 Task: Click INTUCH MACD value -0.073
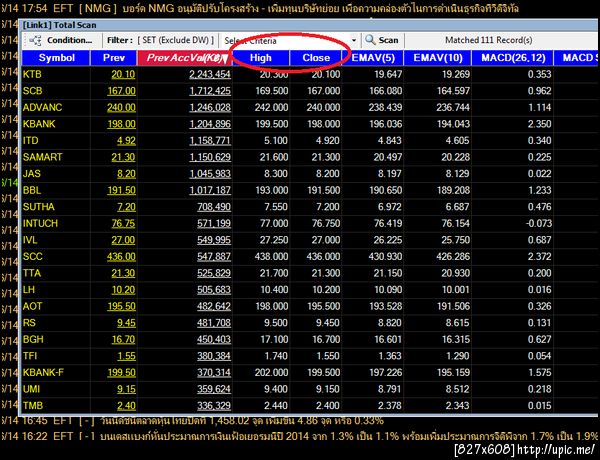coord(539,223)
